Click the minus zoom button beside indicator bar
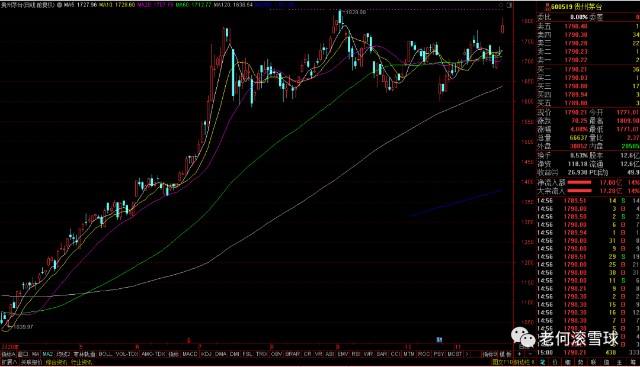The height and width of the screenshot is (367, 640). coord(530,354)
